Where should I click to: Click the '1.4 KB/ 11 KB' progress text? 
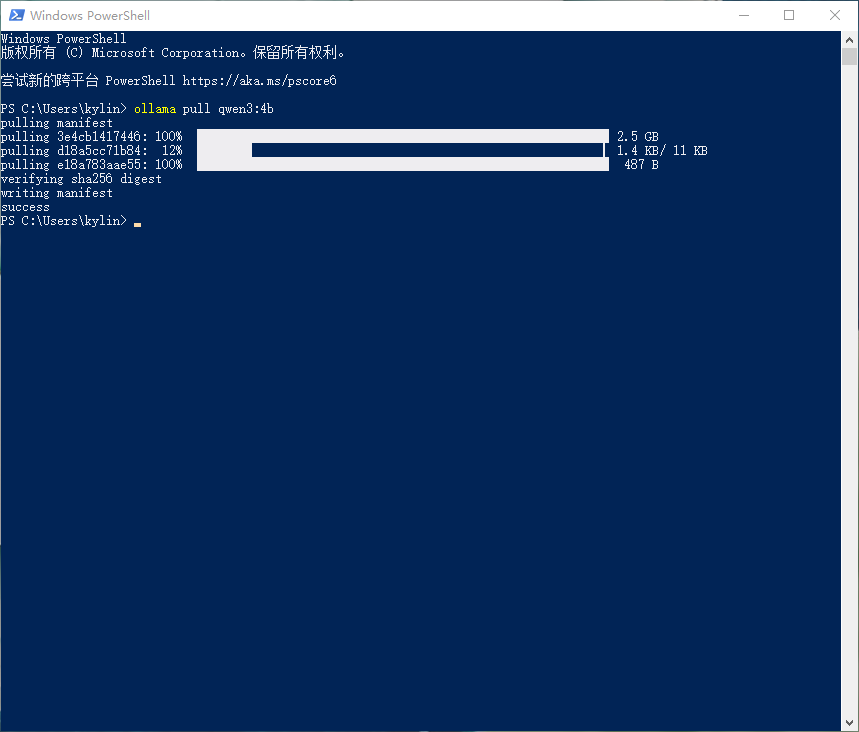662,151
